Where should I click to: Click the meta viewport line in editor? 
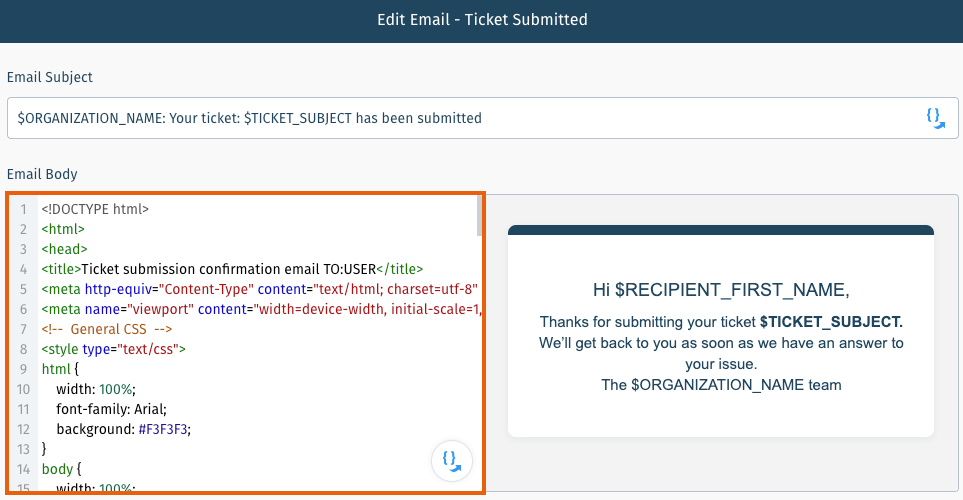tap(261, 309)
